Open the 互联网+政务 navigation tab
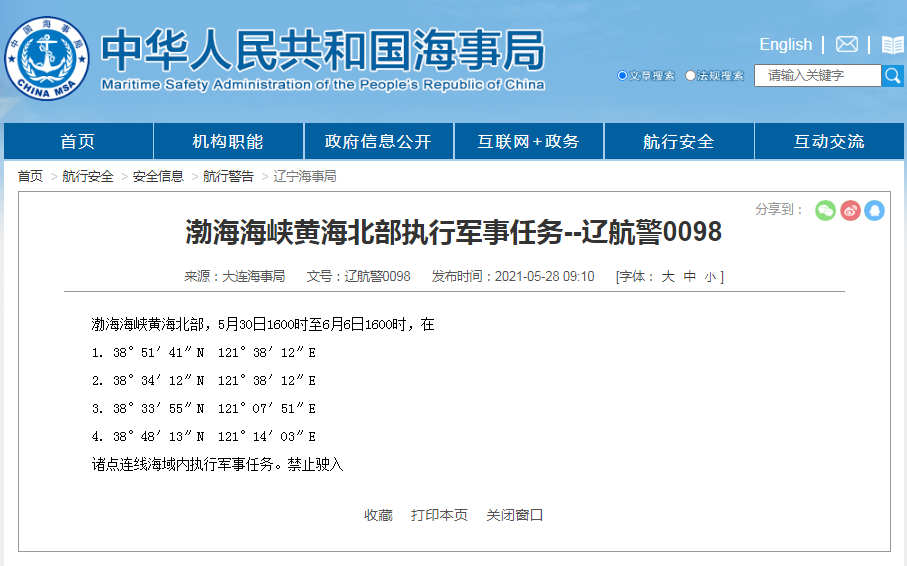907x566 pixels. click(529, 141)
